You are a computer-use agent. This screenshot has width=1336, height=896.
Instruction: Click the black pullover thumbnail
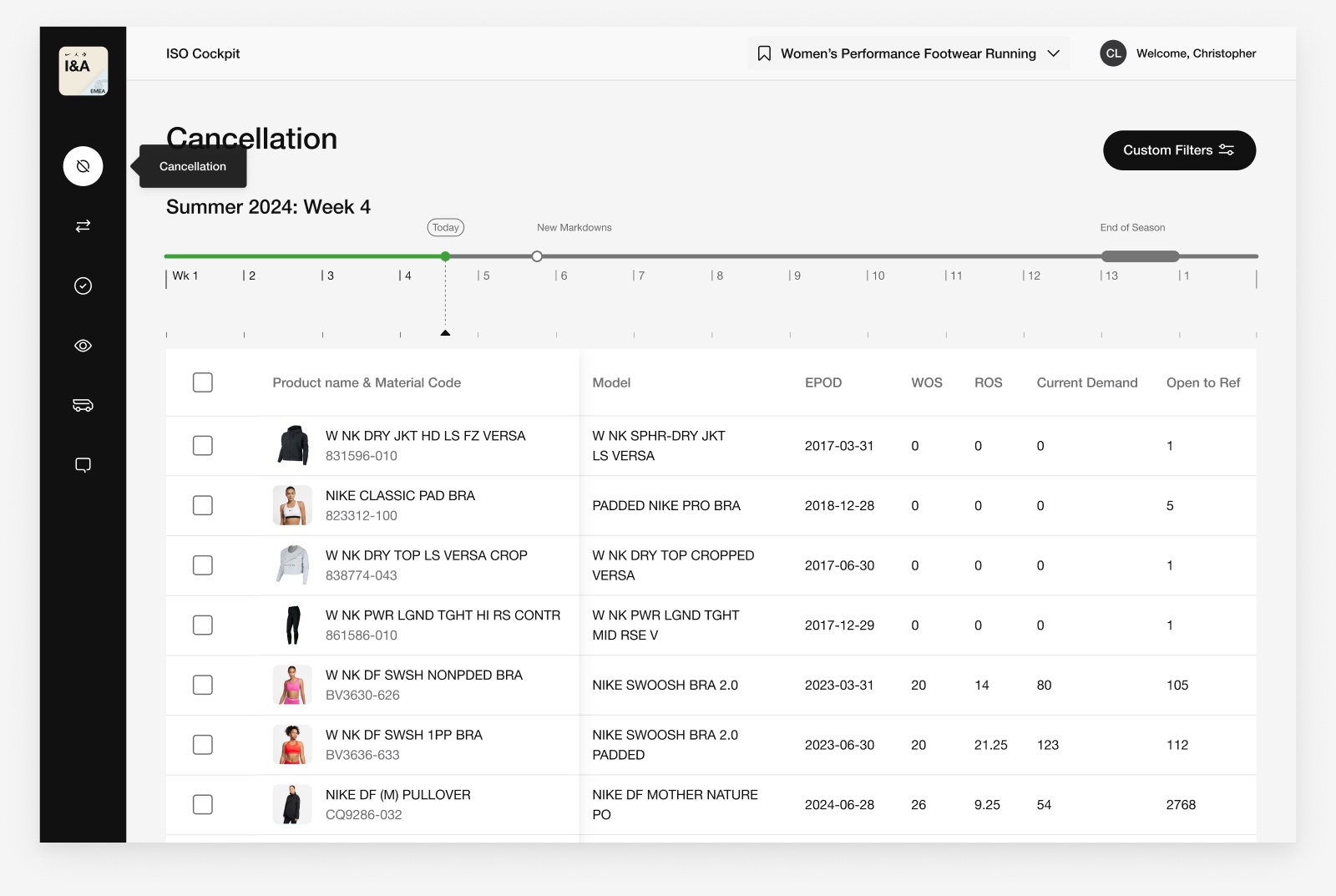pos(292,805)
